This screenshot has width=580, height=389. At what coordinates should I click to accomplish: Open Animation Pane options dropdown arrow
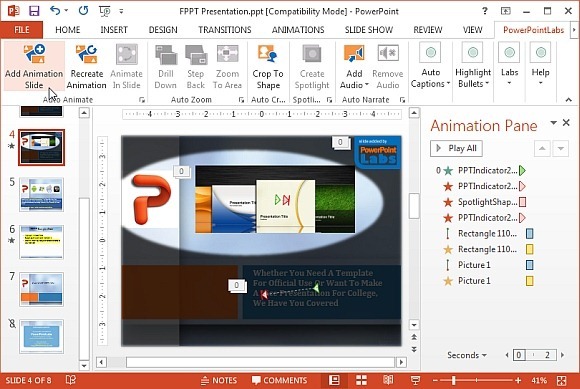pos(553,123)
